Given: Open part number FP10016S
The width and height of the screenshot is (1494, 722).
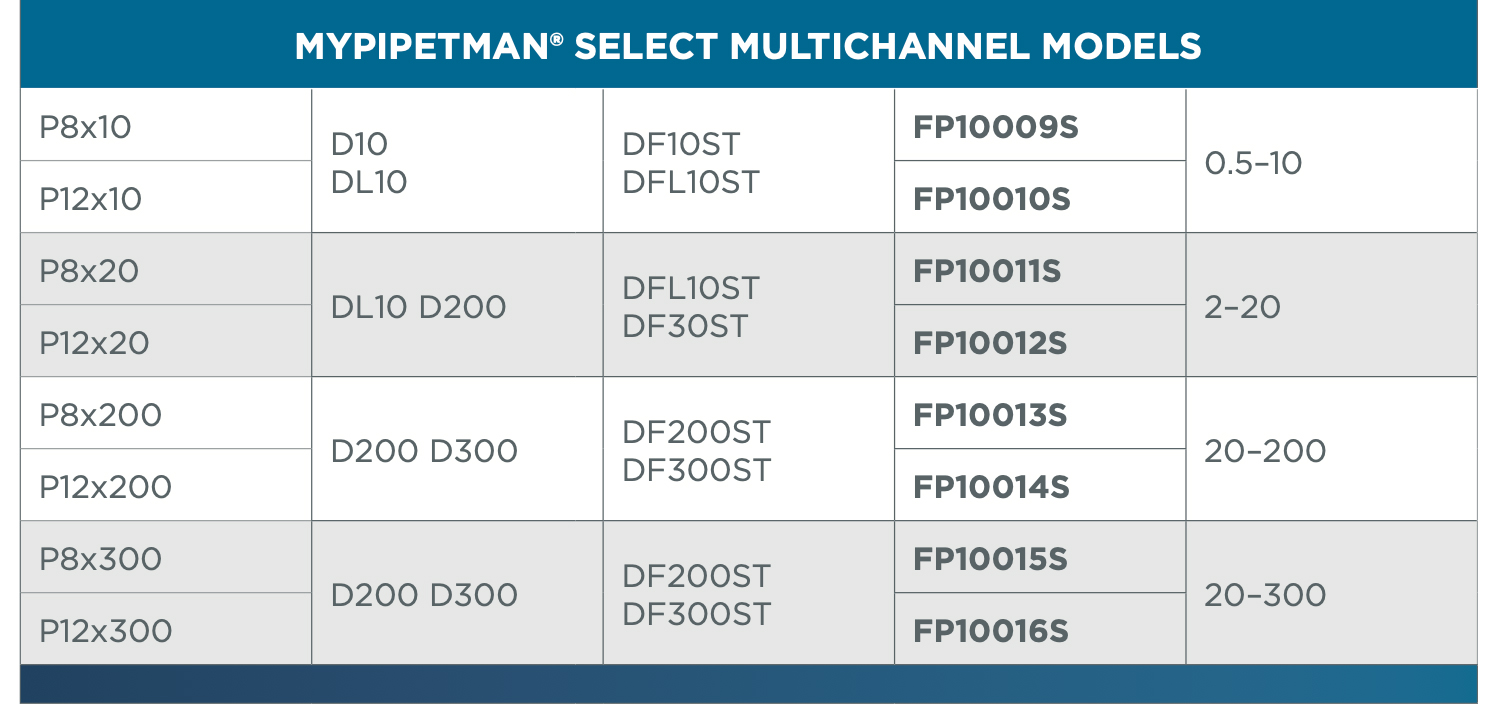Looking at the screenshot, I should (x=990, y=631).
